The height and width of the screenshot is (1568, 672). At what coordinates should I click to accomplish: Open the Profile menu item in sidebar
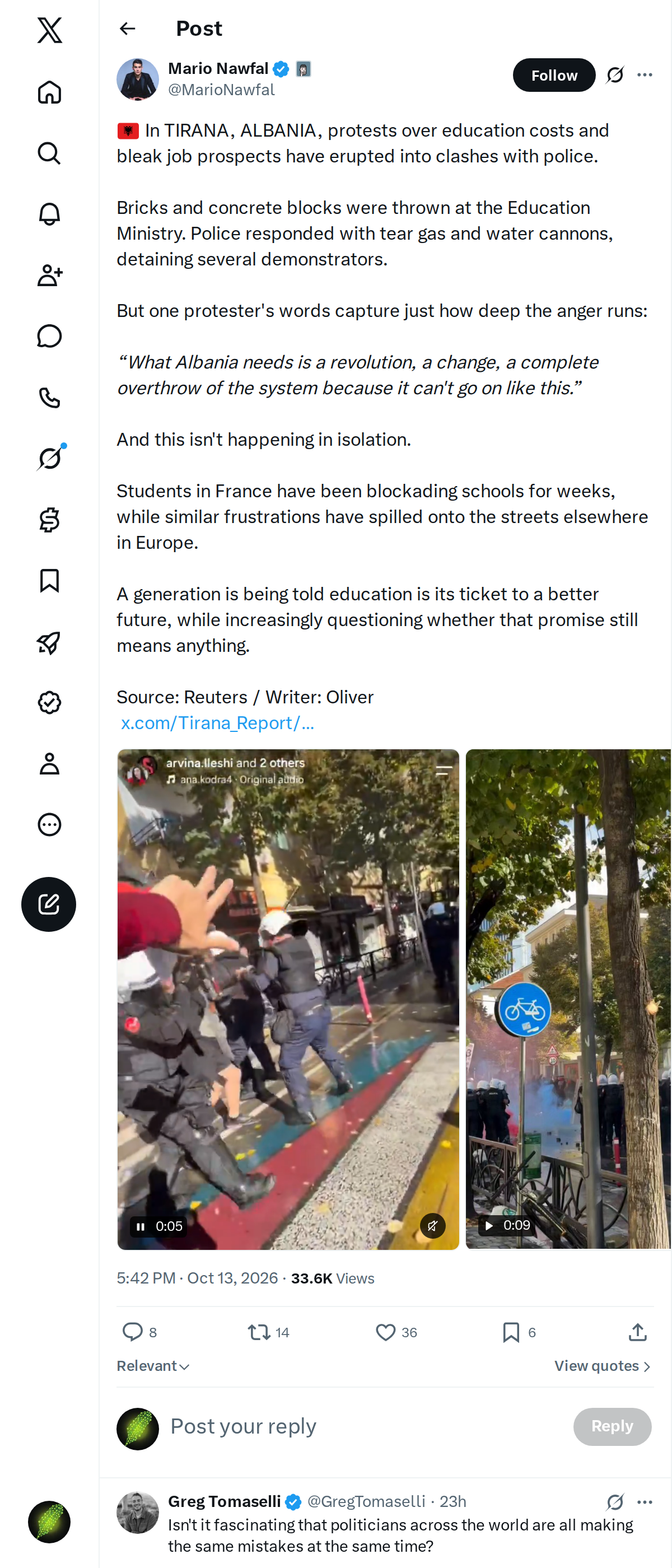49,763
